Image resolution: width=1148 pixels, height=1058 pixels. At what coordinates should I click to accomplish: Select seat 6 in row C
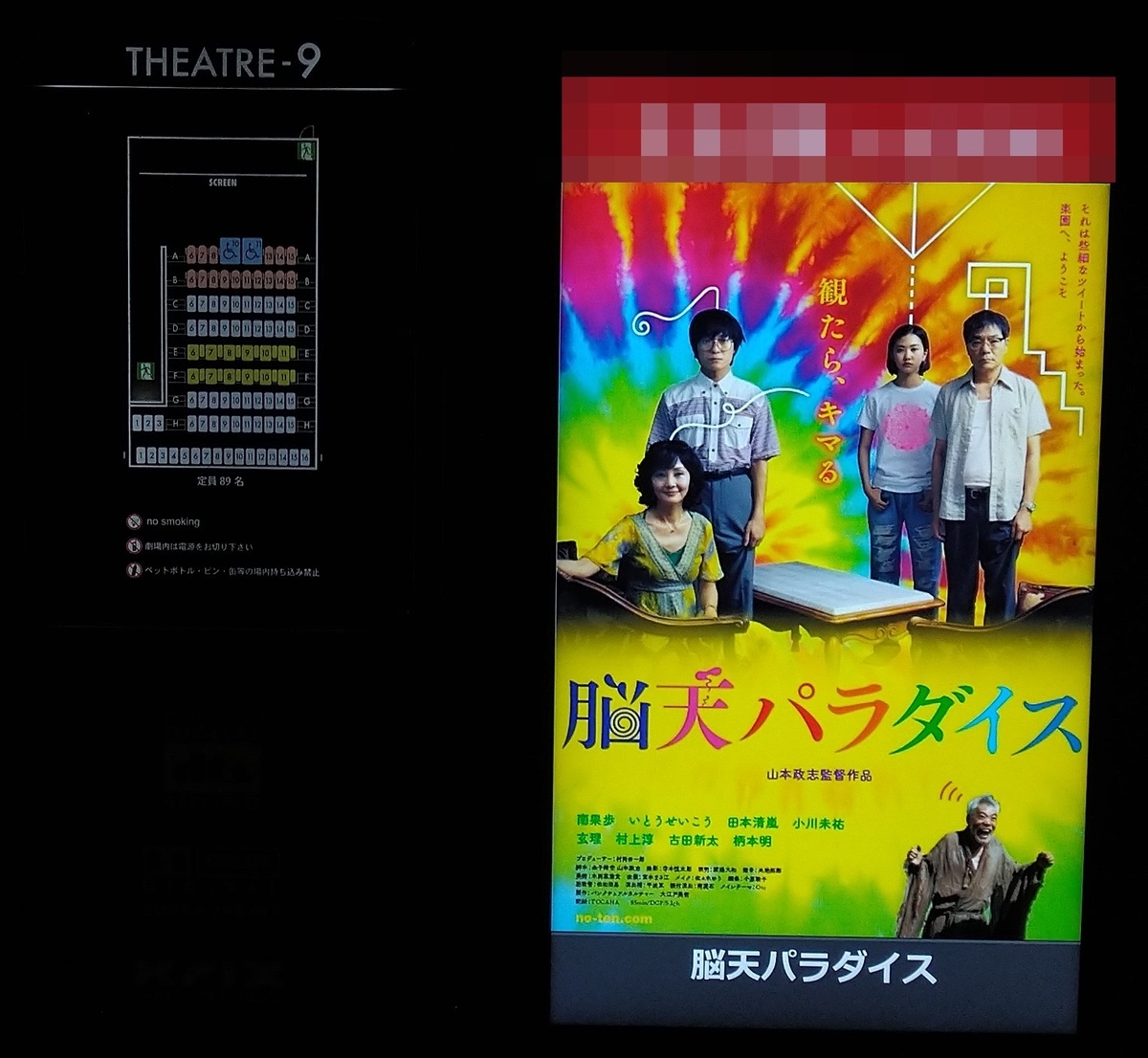[191, 304]
